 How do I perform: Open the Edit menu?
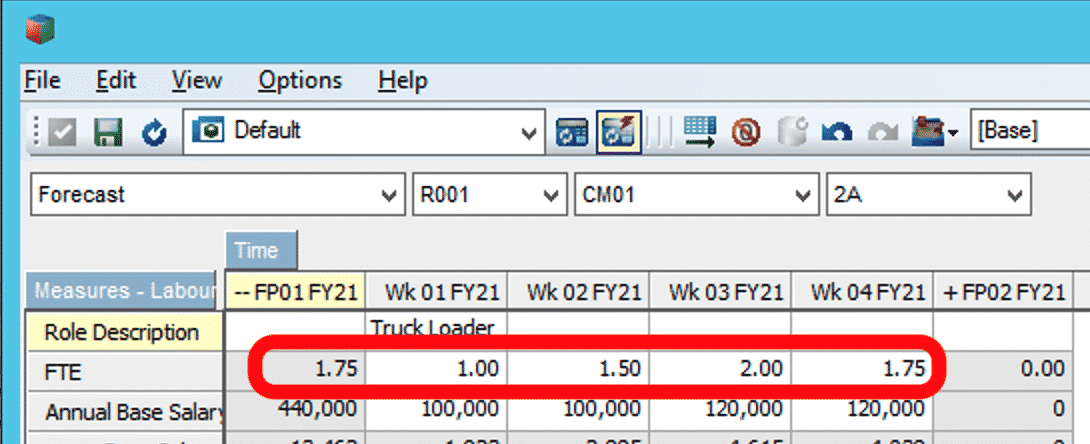point(116,81)
